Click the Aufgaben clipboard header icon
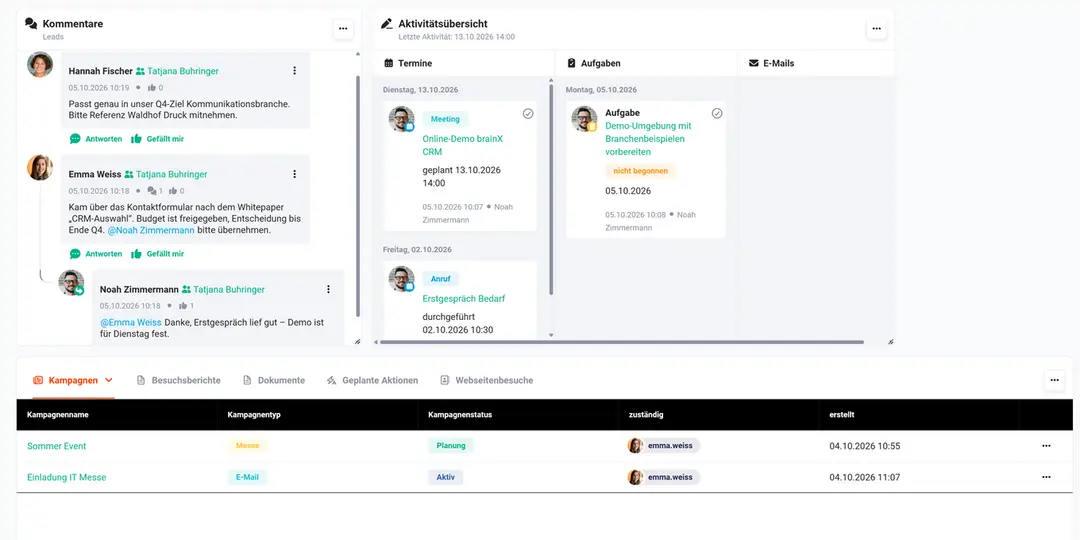The width and height of the screenshot is (1080, 540). [x=571, y=63]
